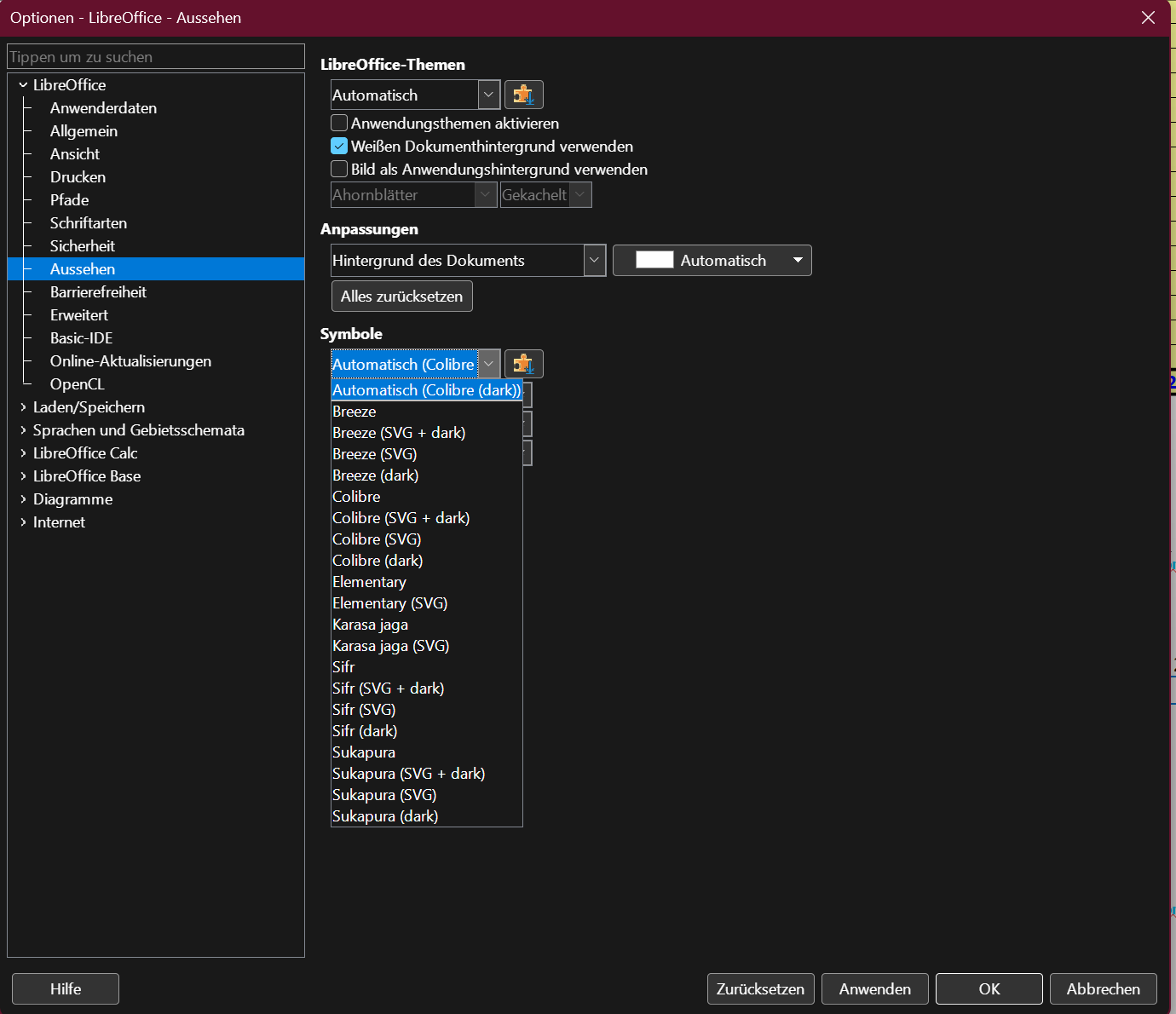Viewport: 1176px width, 1014px height.
Task: Choose Breeze icon theme
Action: (426, 411)
